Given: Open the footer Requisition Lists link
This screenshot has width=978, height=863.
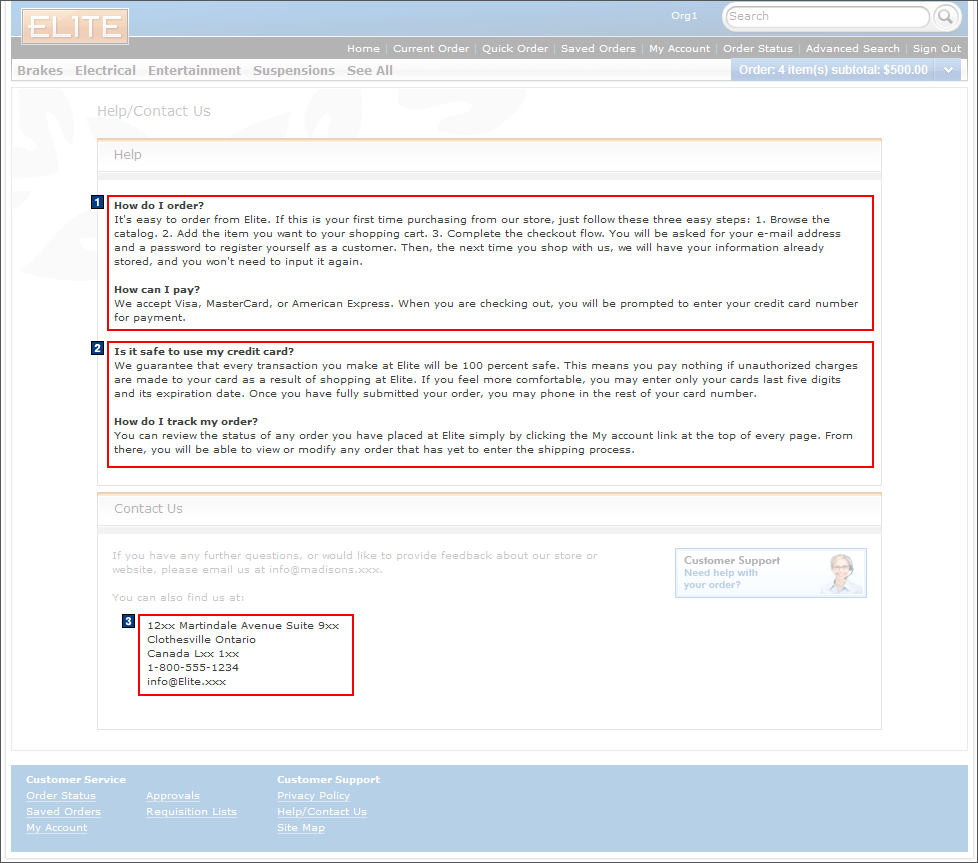Looking at the screenshot, I should [x=191, y=812].
